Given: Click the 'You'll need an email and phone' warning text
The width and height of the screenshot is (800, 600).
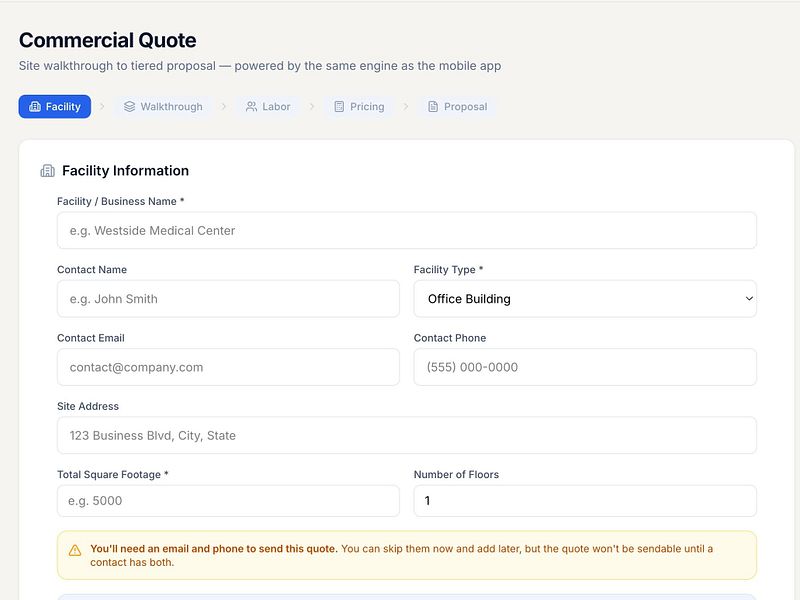Looking at the screenshot, I should tap(401, 556).
